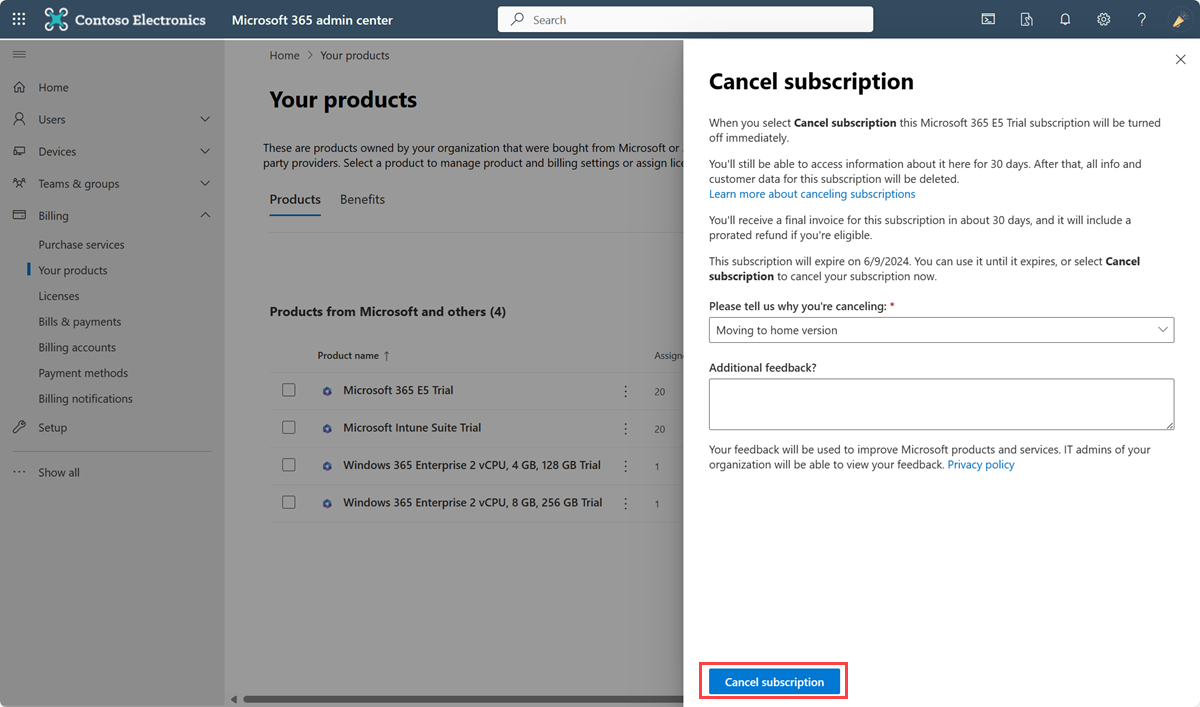This screenshot has width=1200, height=707.
Task: Check the Microsoft 365 E5 Trial checkbox
Action: click(289, 390)
